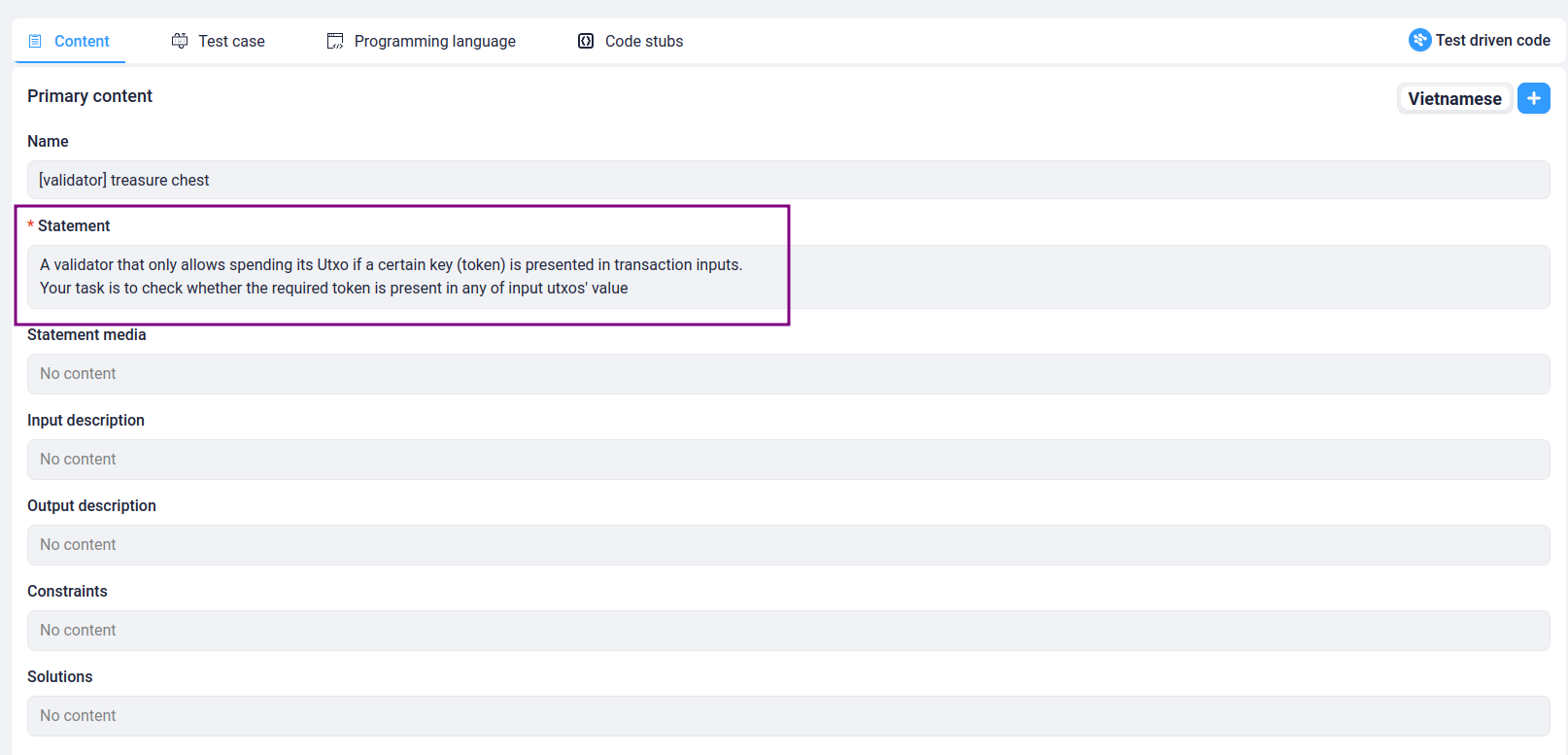Click the Constraints content field
This screenshot has width=1568, height=755.
[788, 631]
